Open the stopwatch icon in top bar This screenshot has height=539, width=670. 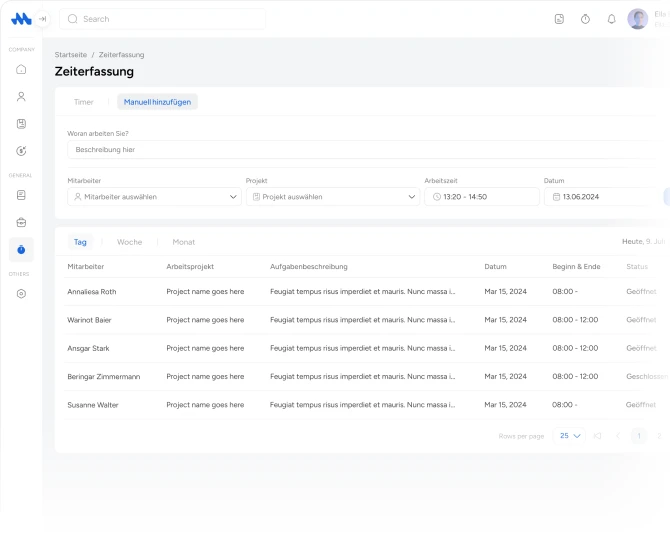pos(585,19)
